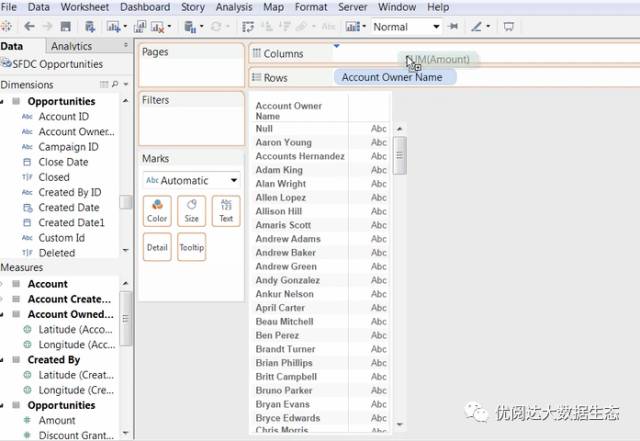Click the Color button in Marks card
Image resolution: width=640 pixels, height=441 pixels.
tap(157, 211)
